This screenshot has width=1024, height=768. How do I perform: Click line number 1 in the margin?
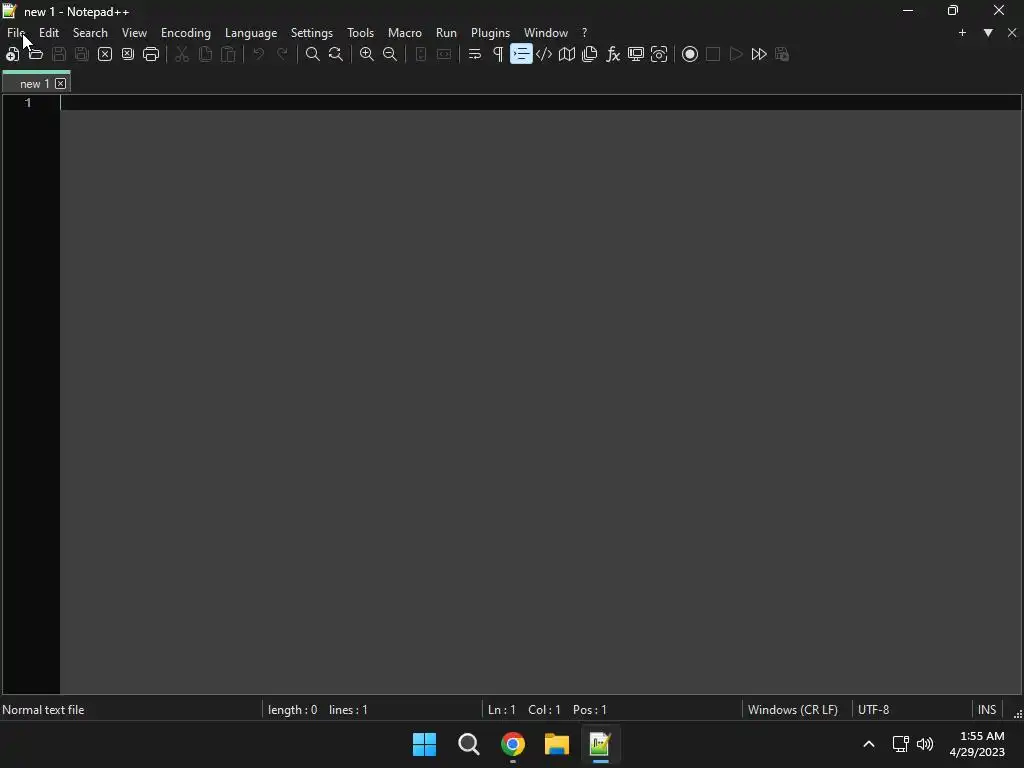[28, 103]
